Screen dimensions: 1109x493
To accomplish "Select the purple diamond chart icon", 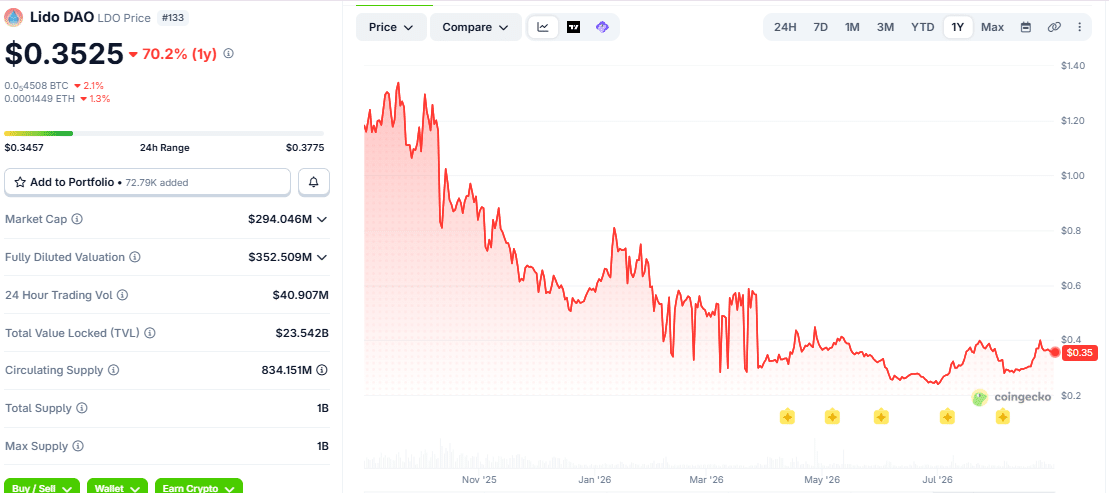I will pyautogui.click(x=603, y=28).
